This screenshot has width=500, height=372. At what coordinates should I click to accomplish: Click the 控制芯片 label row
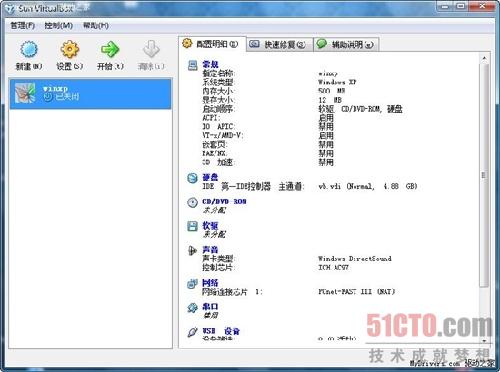click(219, 268)
